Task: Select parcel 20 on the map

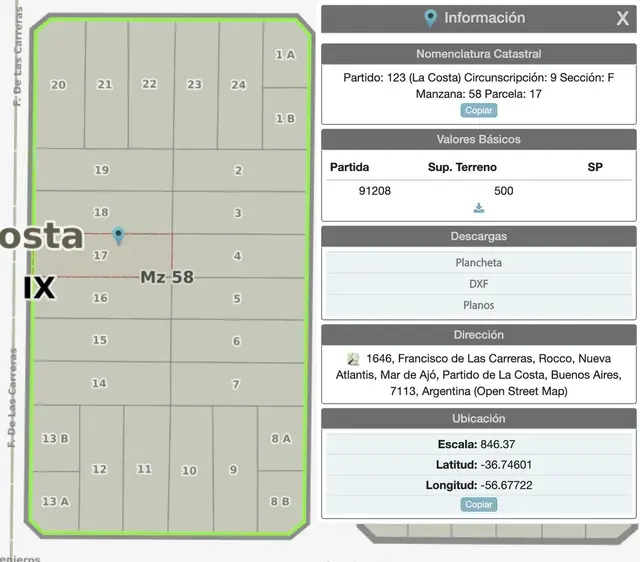Action: (58, 85)
